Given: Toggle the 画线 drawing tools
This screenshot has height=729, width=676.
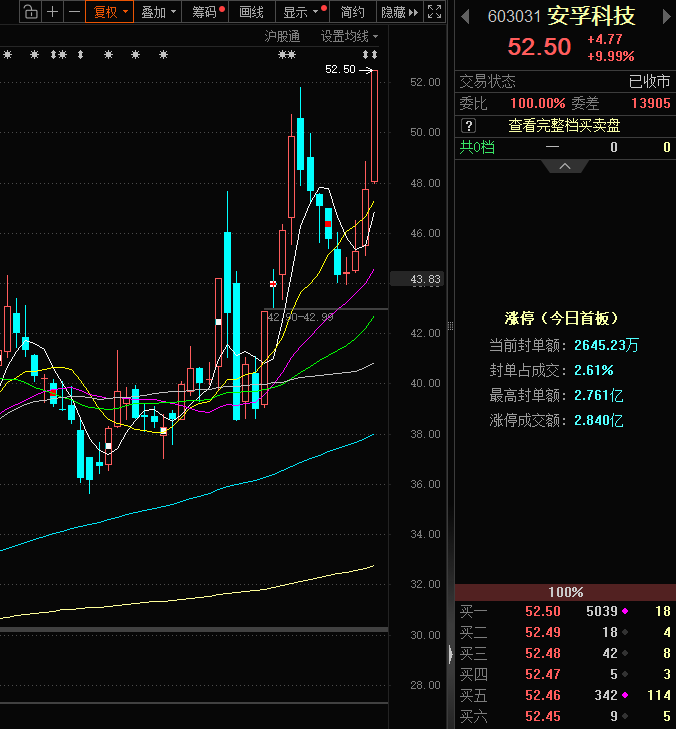Looking at the screenshot, I should pos(251,12).
